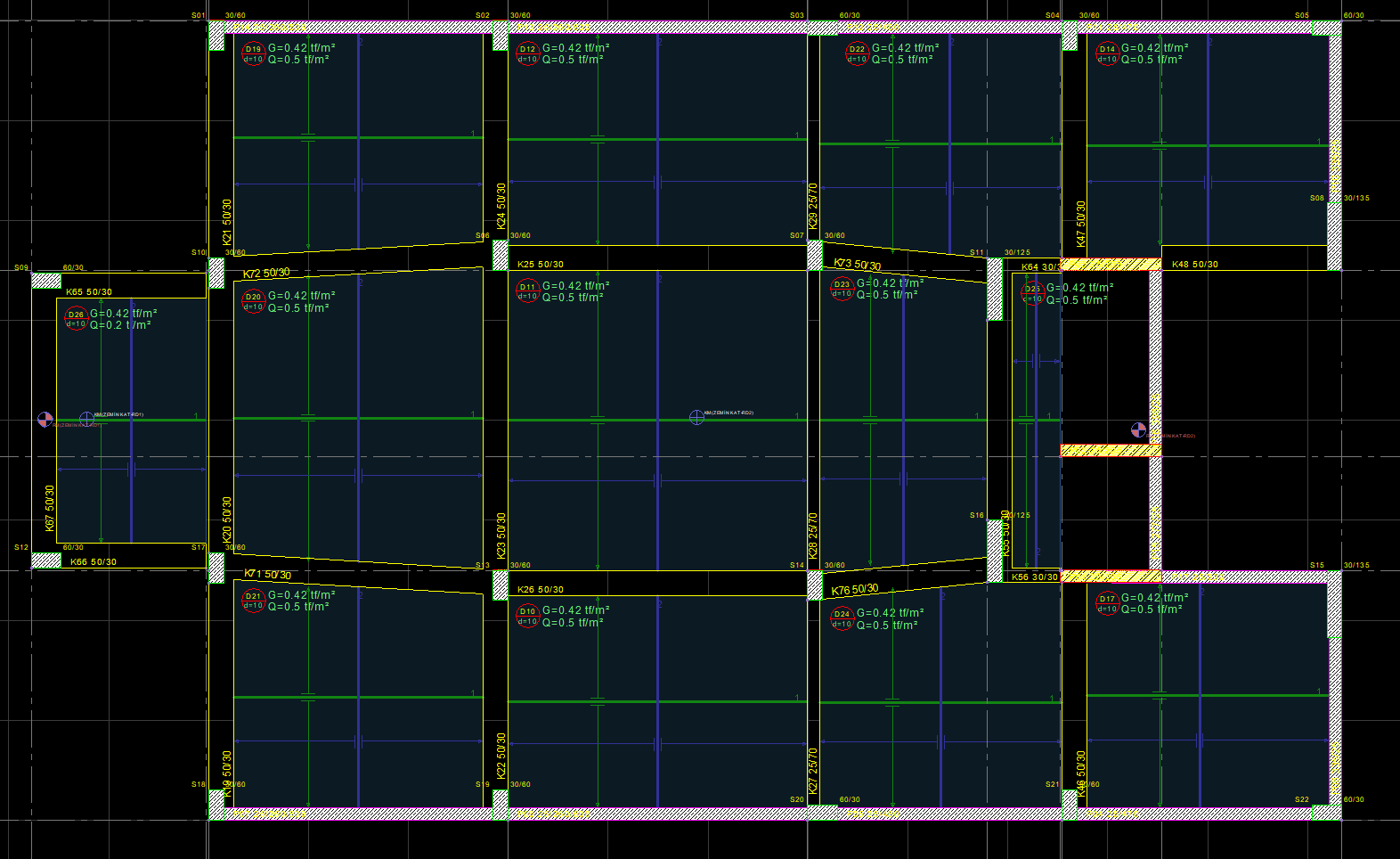Click column label S18
The width and height of the screenshot is (1400, 859).
coord(198,785)
